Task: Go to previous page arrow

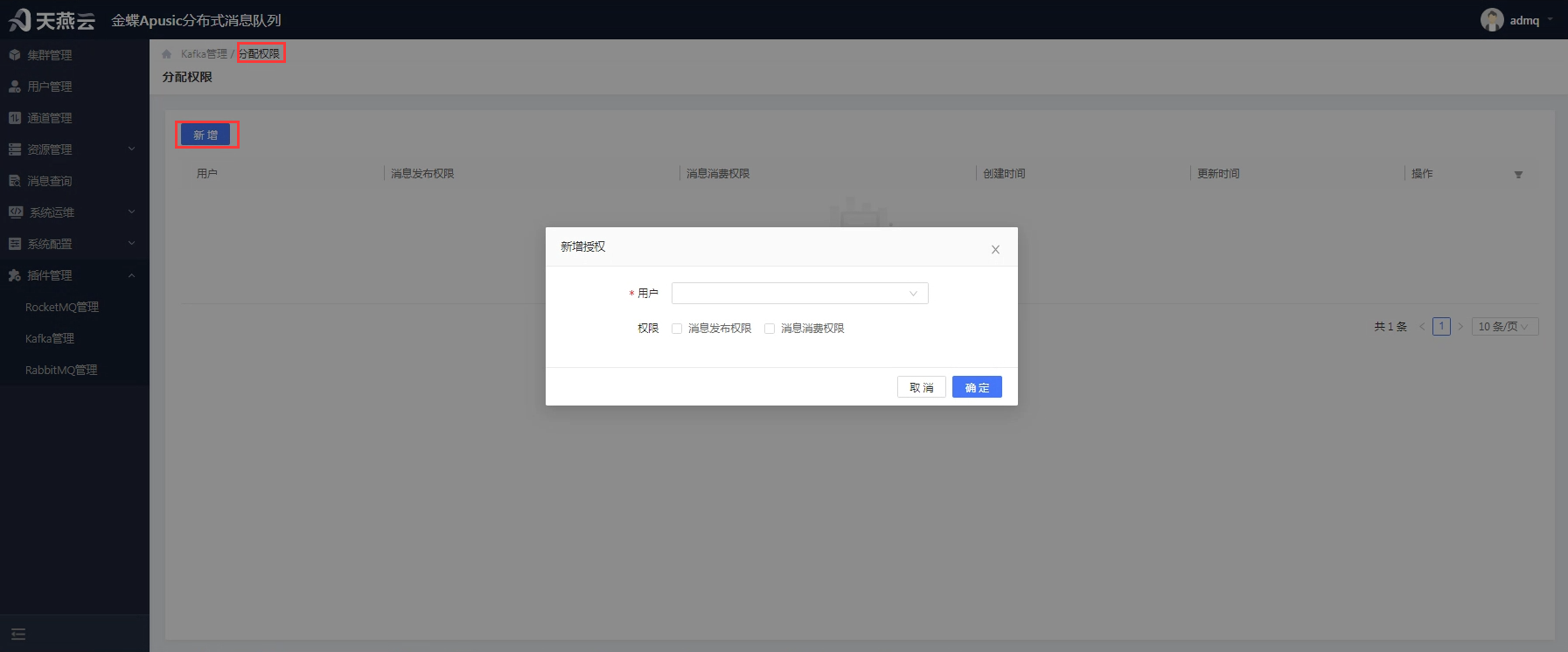Action: tap(1422, 327)
